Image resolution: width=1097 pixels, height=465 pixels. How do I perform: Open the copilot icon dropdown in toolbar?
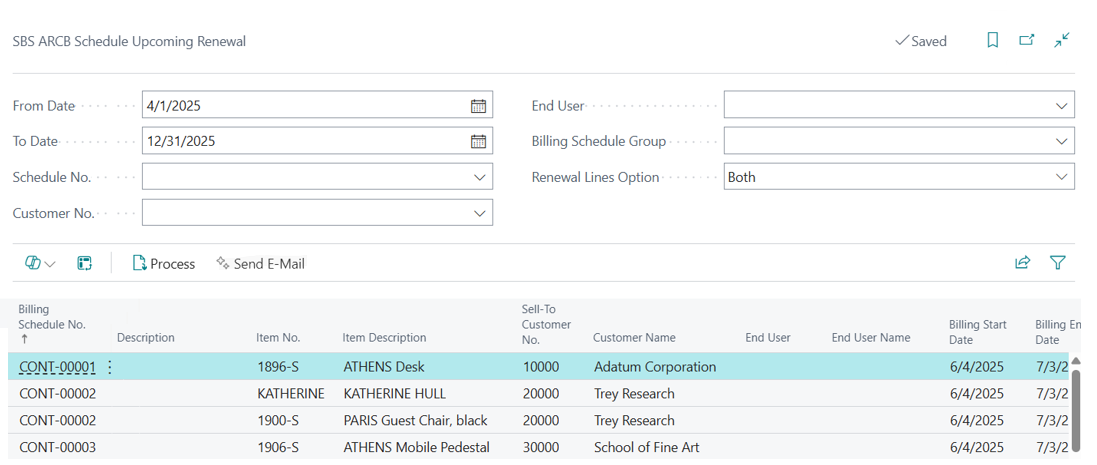click(40, 263)
